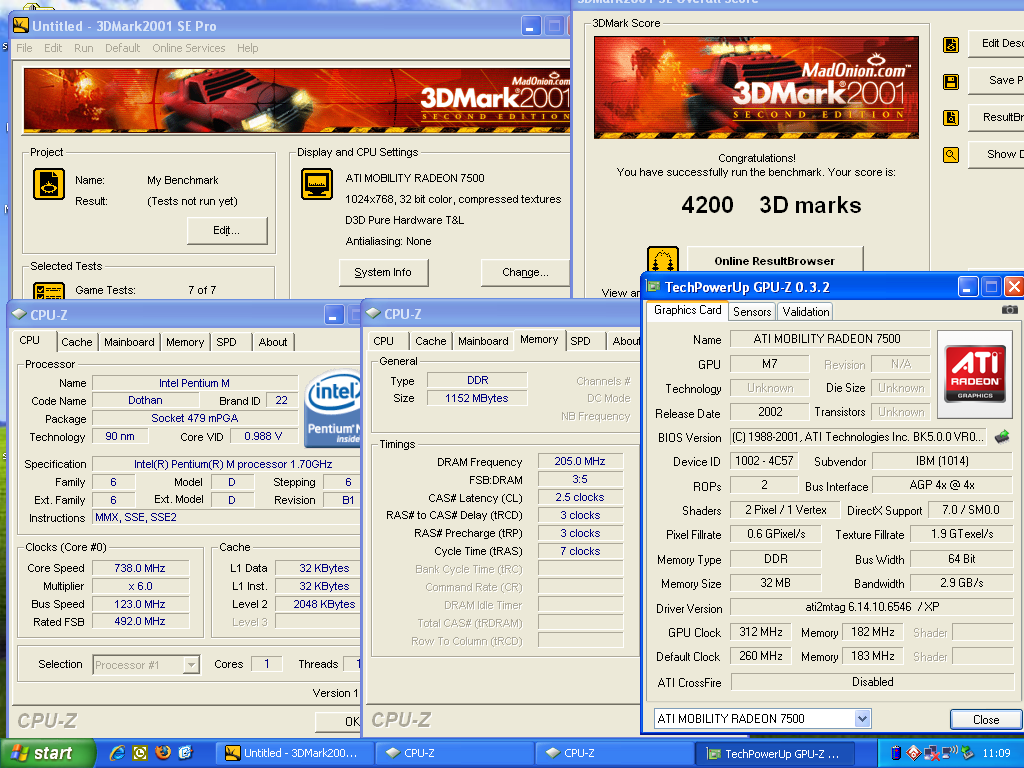Viewport: 1024px width, 768px height.
Task: Open Cache tab in Memory CPU-Z window
Action: click(x=430, y=341)
